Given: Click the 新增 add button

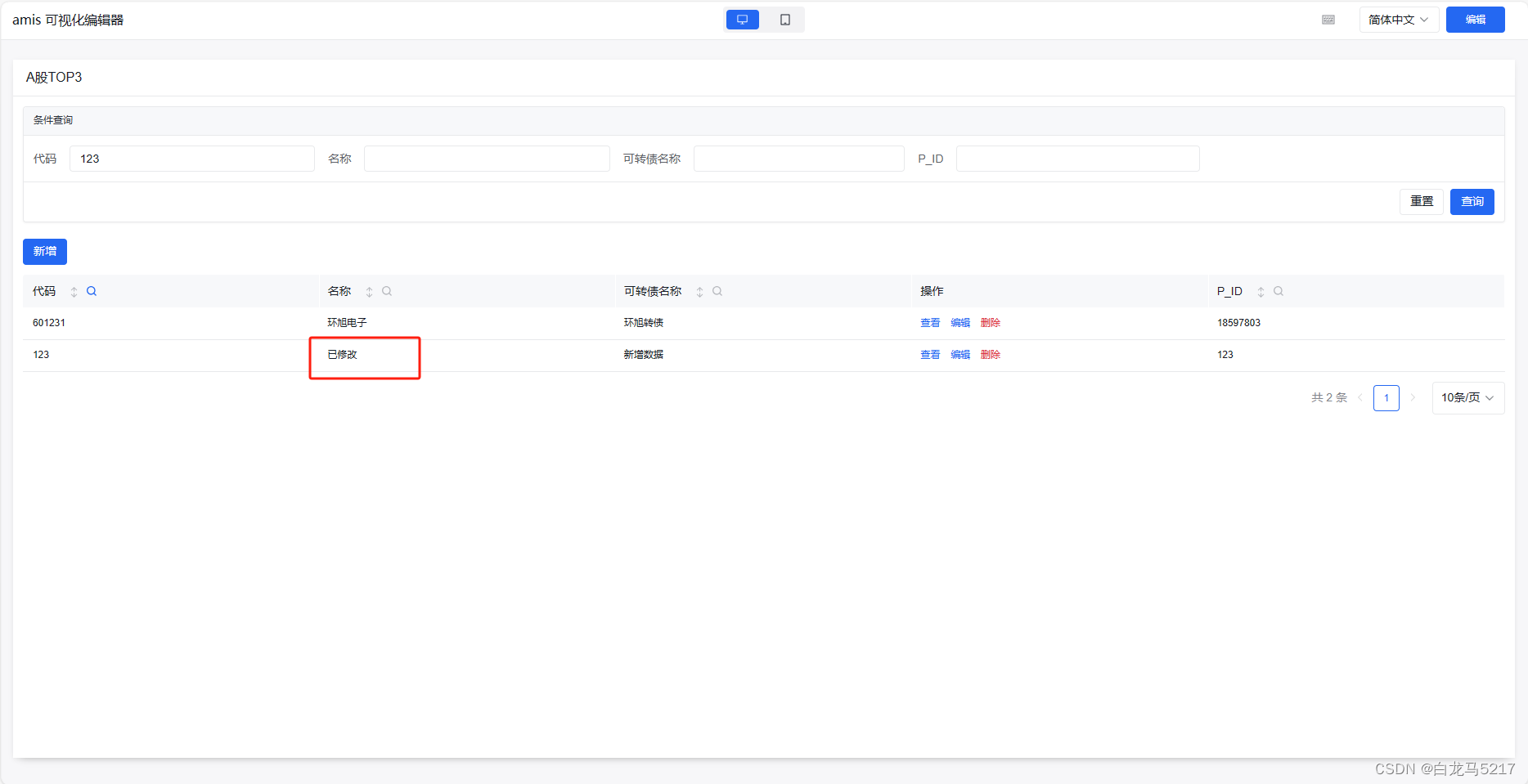Looking at the screenshot, I should click(x=45, y=252).
